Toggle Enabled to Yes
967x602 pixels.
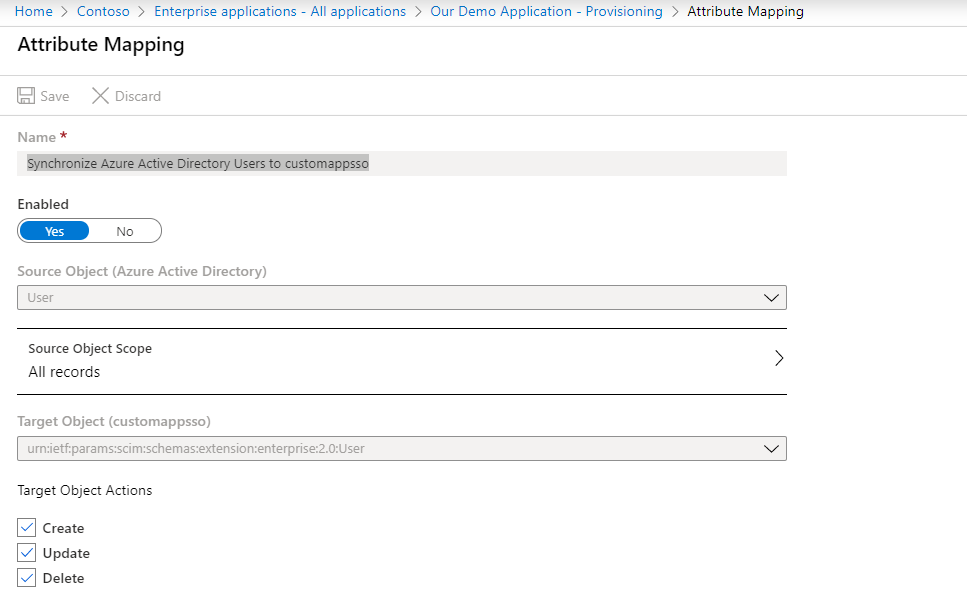coord(55,231)
